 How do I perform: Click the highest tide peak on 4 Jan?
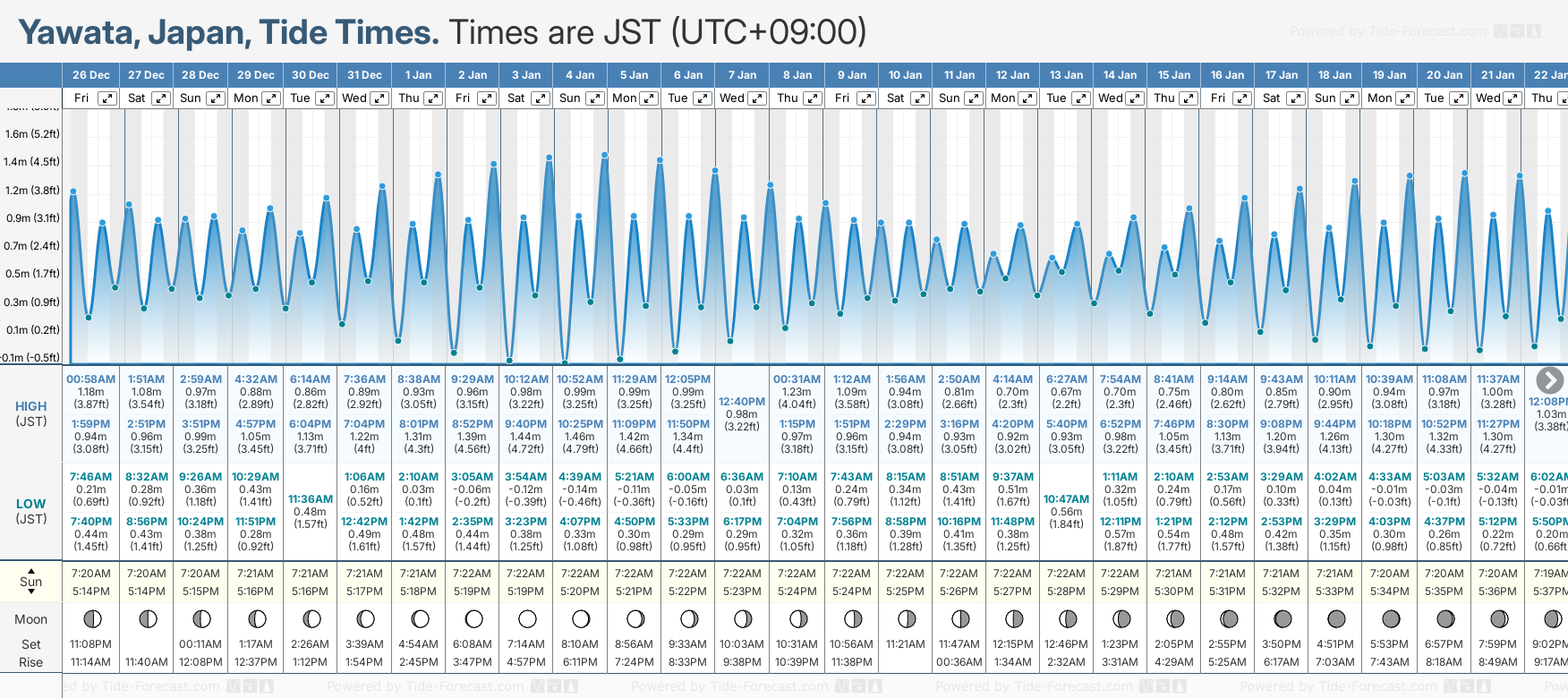[x=604, y=156]
